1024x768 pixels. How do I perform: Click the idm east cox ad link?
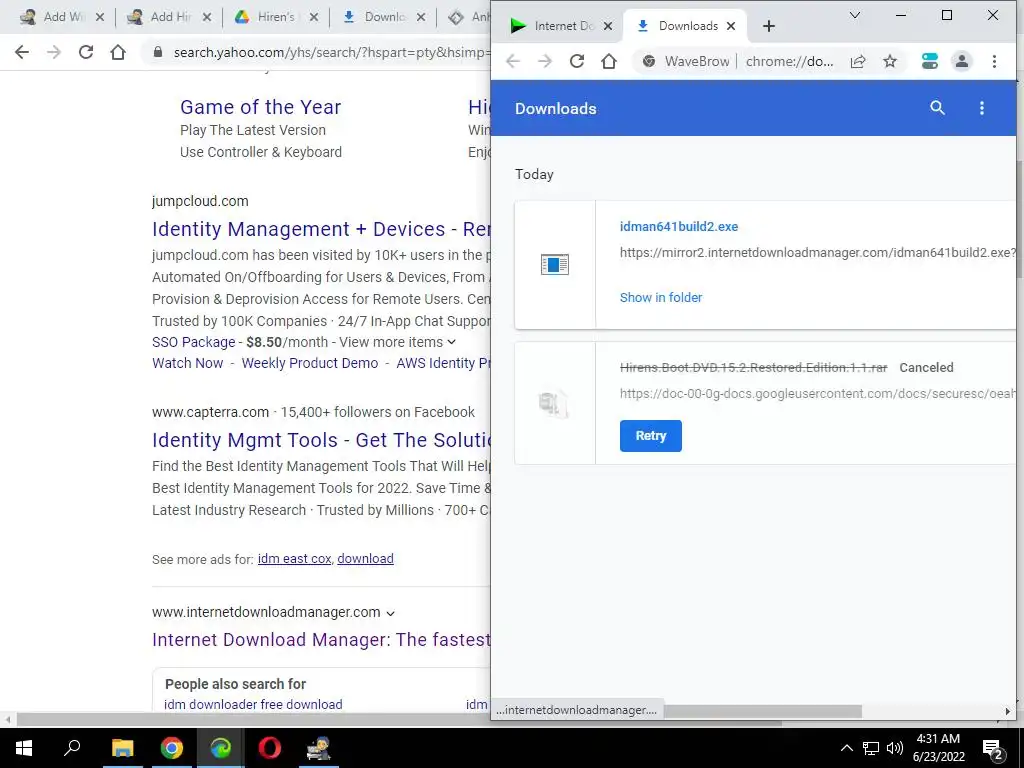tap(295, 559)
